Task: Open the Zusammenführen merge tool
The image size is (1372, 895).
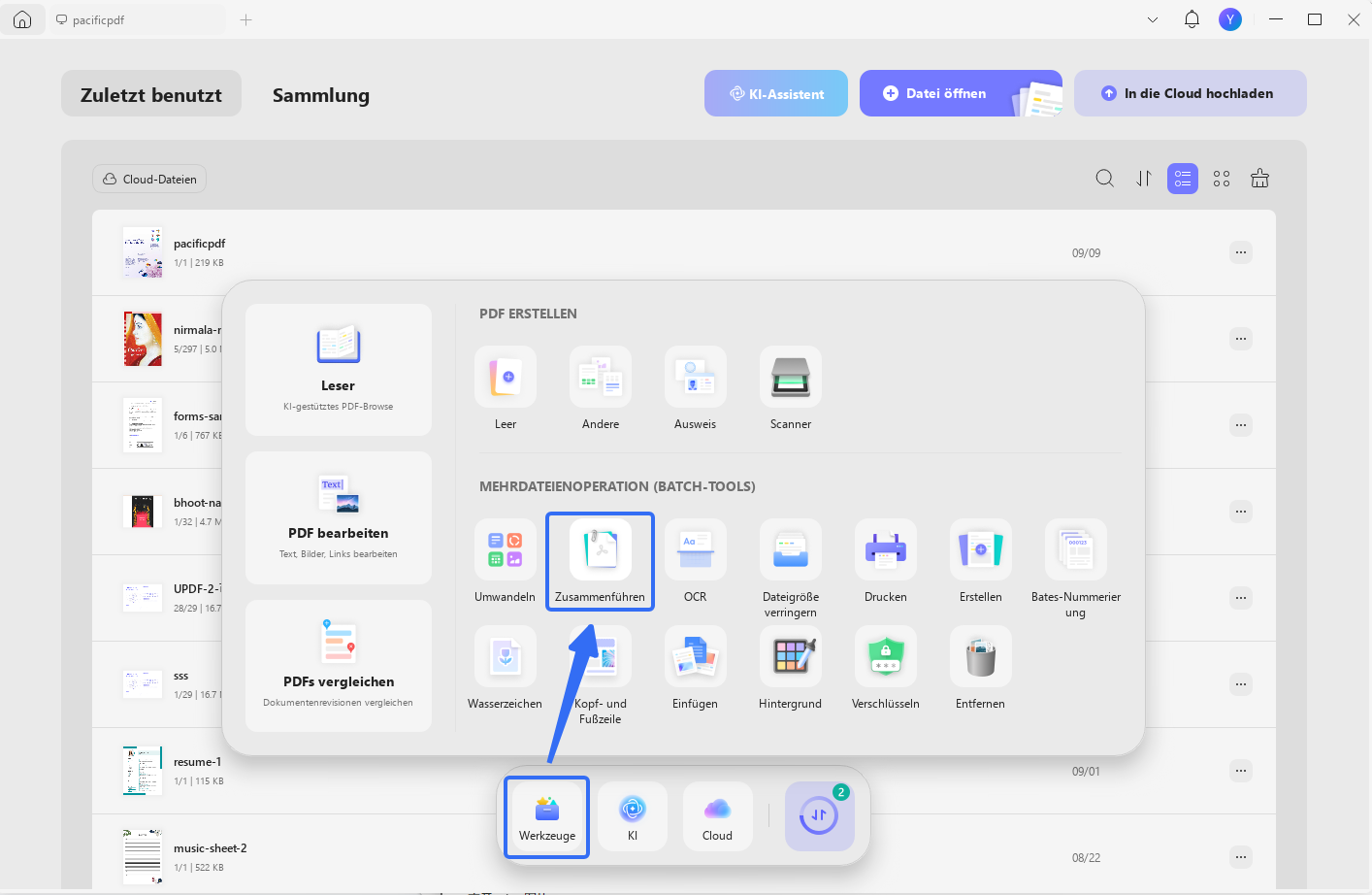Action: pos(601,550)
